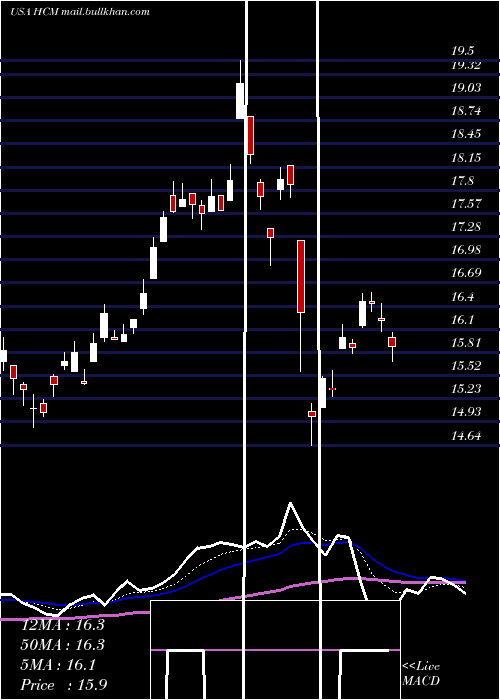Click the 19.03 price level label

466,88
